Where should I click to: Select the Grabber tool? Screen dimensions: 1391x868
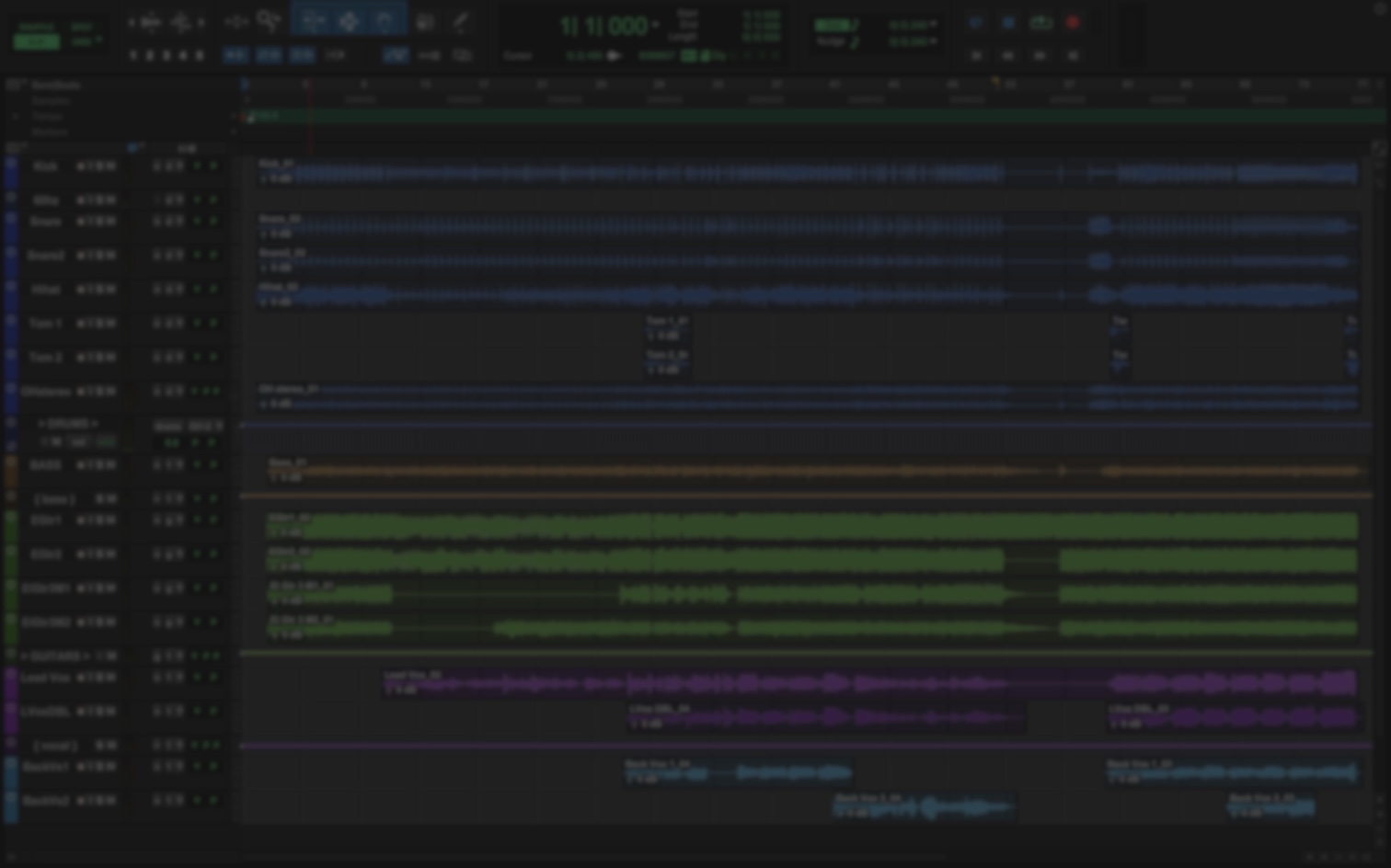point(385,21)
